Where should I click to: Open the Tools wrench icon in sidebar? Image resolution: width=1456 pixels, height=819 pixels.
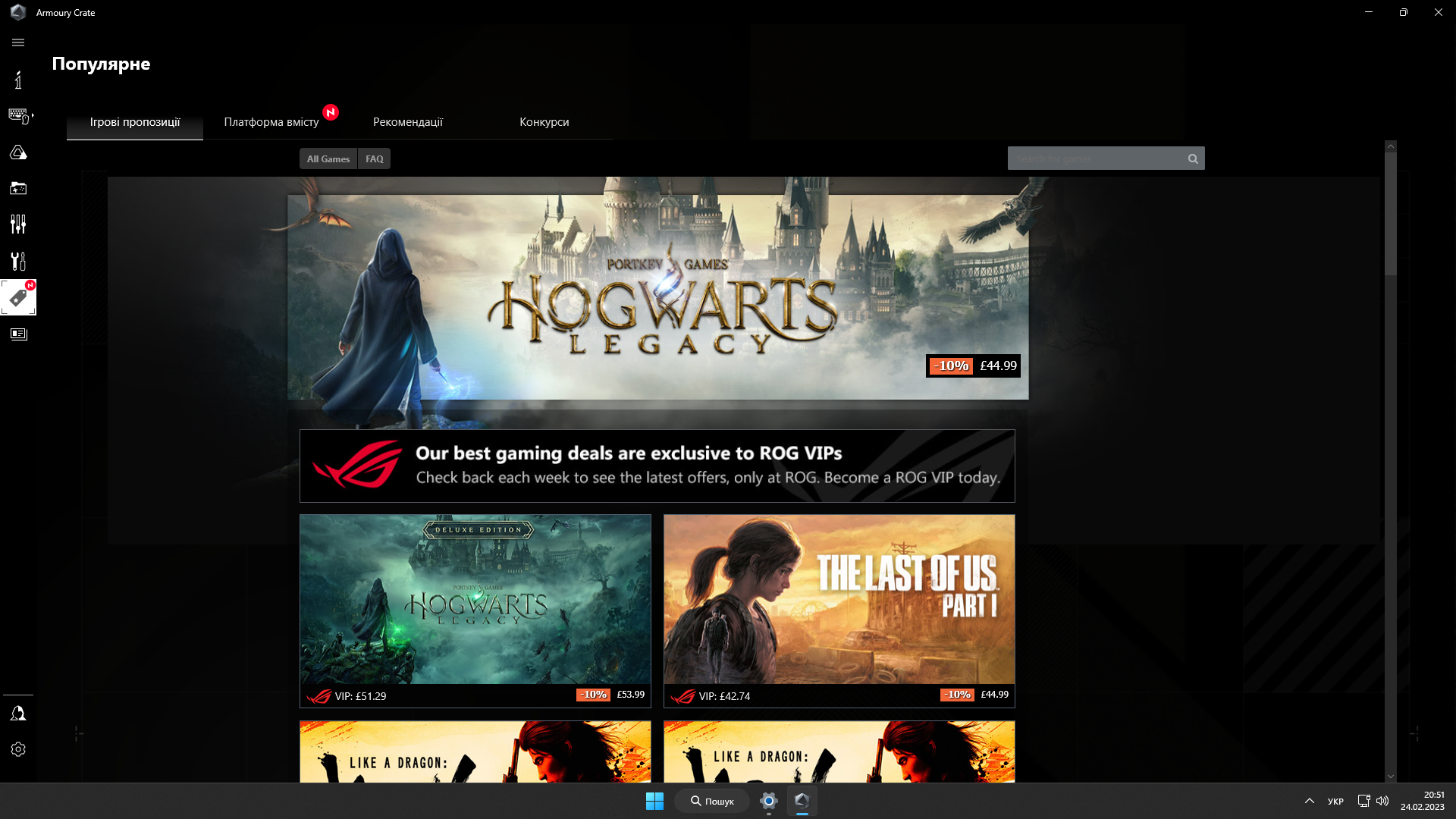tap(18, 261)
